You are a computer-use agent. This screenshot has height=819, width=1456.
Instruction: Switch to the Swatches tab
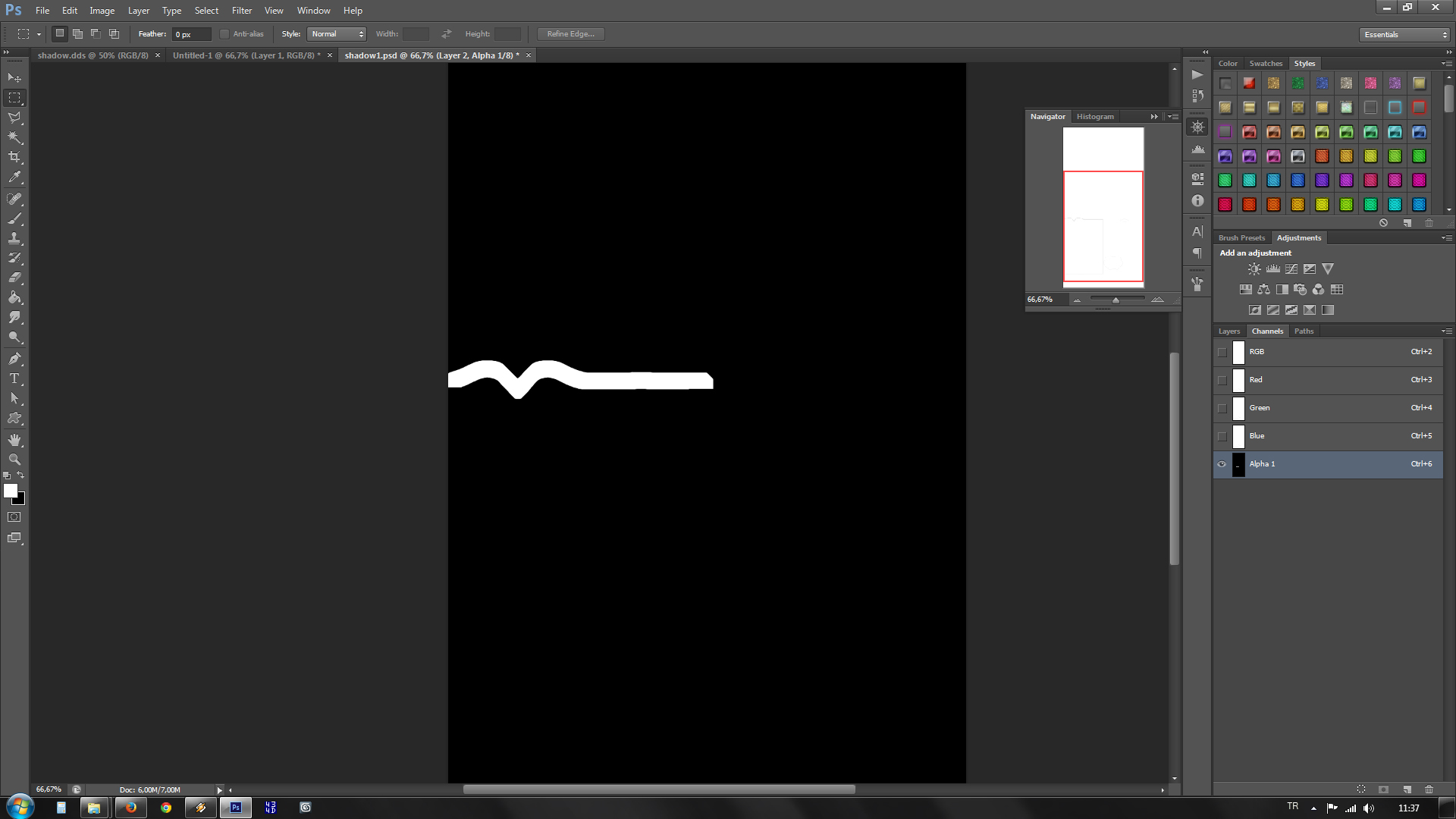1266,64
